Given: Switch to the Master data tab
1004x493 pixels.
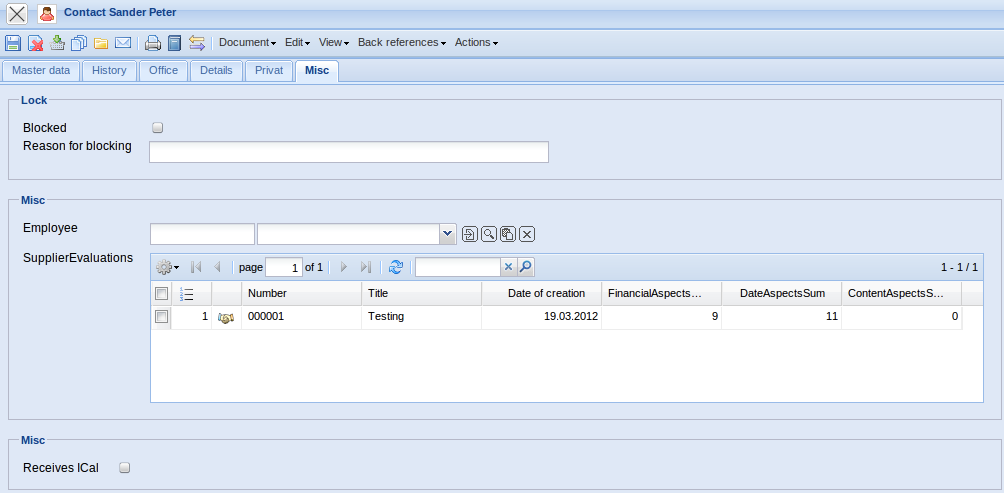Looking at the screenshot, I should (41, 71).
